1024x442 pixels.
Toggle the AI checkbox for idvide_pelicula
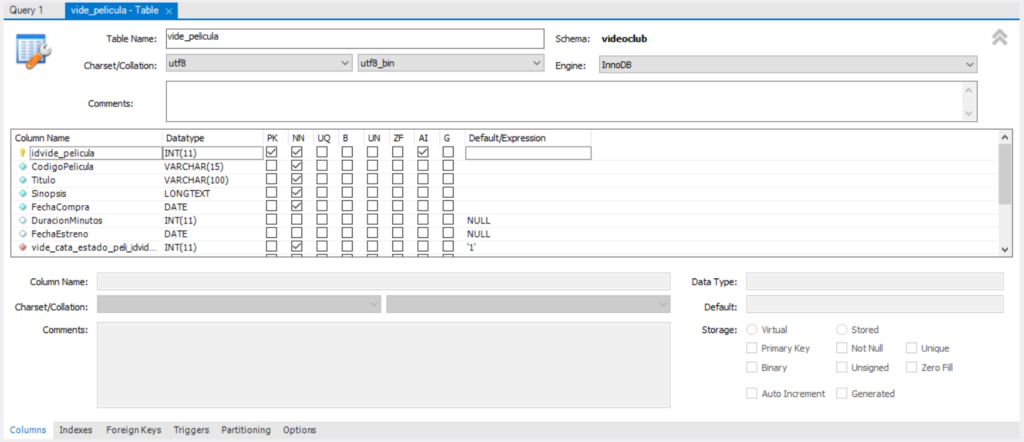click(423, 153)
